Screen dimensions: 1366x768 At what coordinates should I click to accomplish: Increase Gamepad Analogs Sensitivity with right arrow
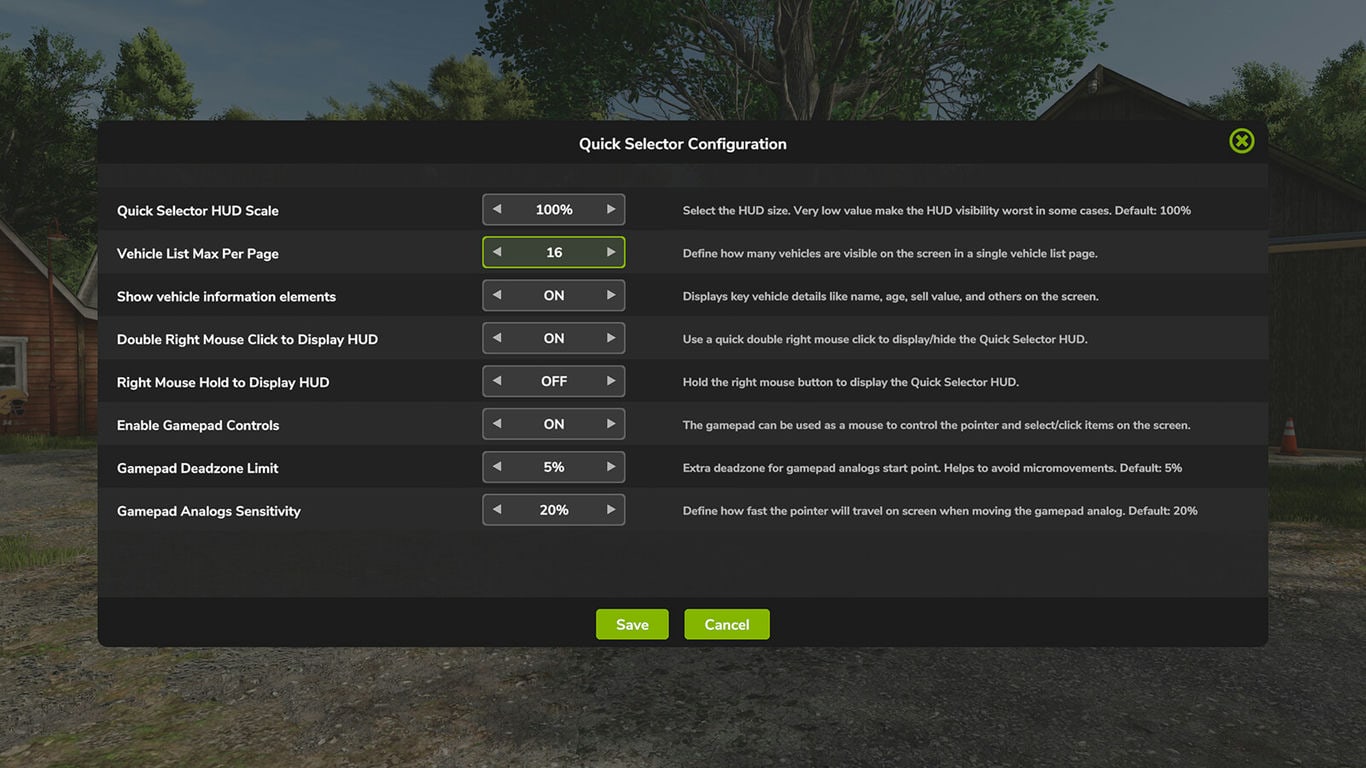(610, 510)
